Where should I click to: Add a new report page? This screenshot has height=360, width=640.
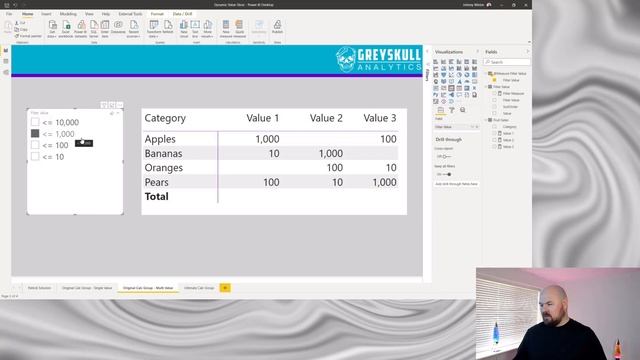225,288
